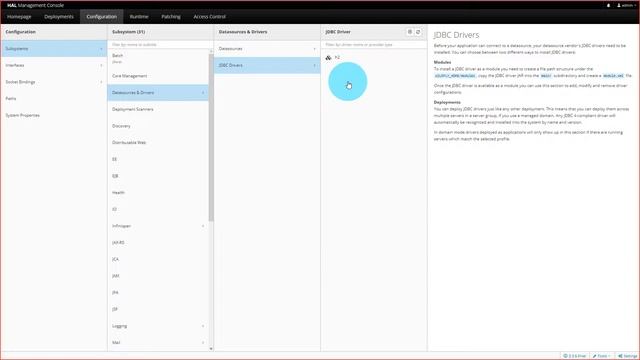Image resolution: width=640 pixels, height=360 pixels.
Task: Select the Discovery subsystem
Action: pos(158,126)
